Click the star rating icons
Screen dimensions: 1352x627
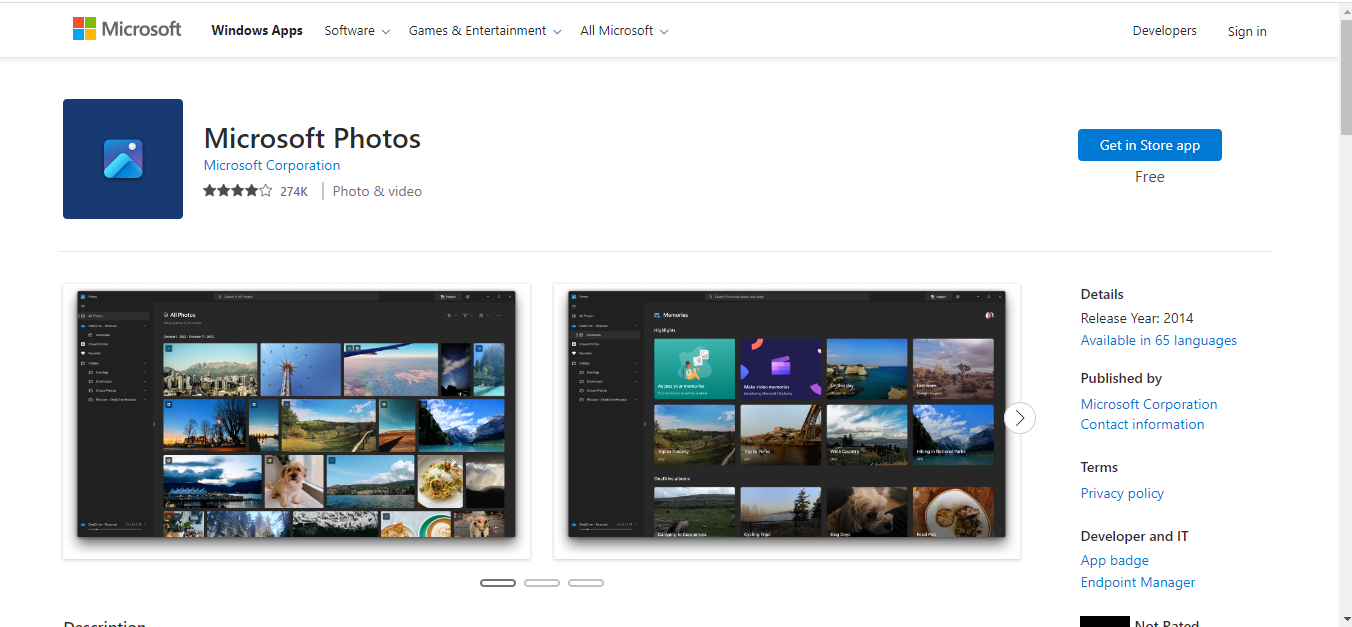coord(237,191)
